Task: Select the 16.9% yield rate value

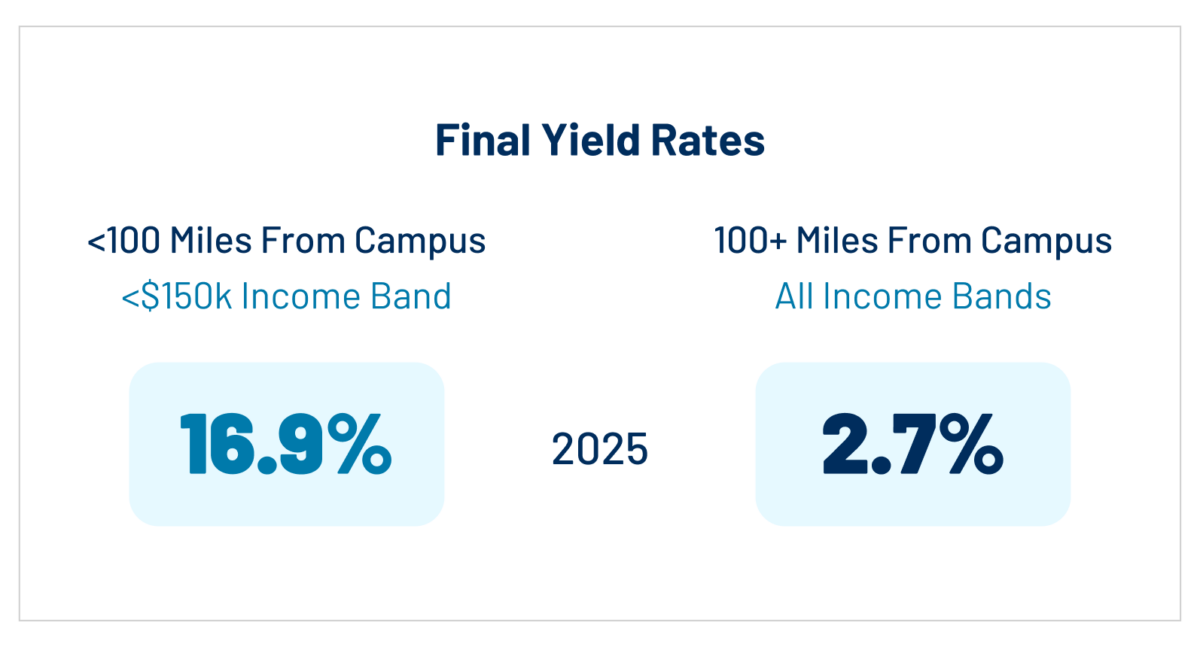Action: [286, 444]
